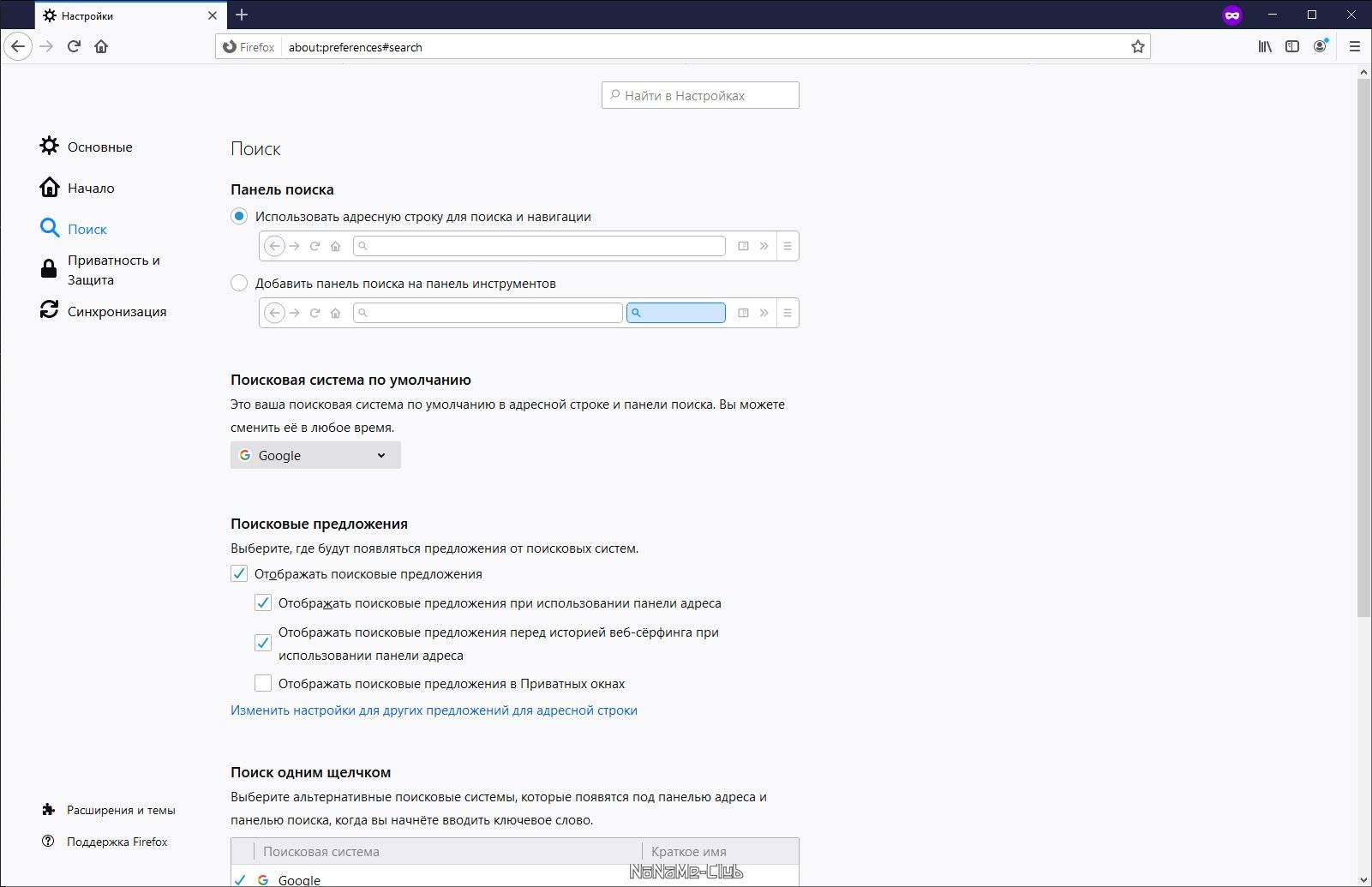Click the lock icon next to Приватность и Защита

pyautogui.click(x=49, y=269)
